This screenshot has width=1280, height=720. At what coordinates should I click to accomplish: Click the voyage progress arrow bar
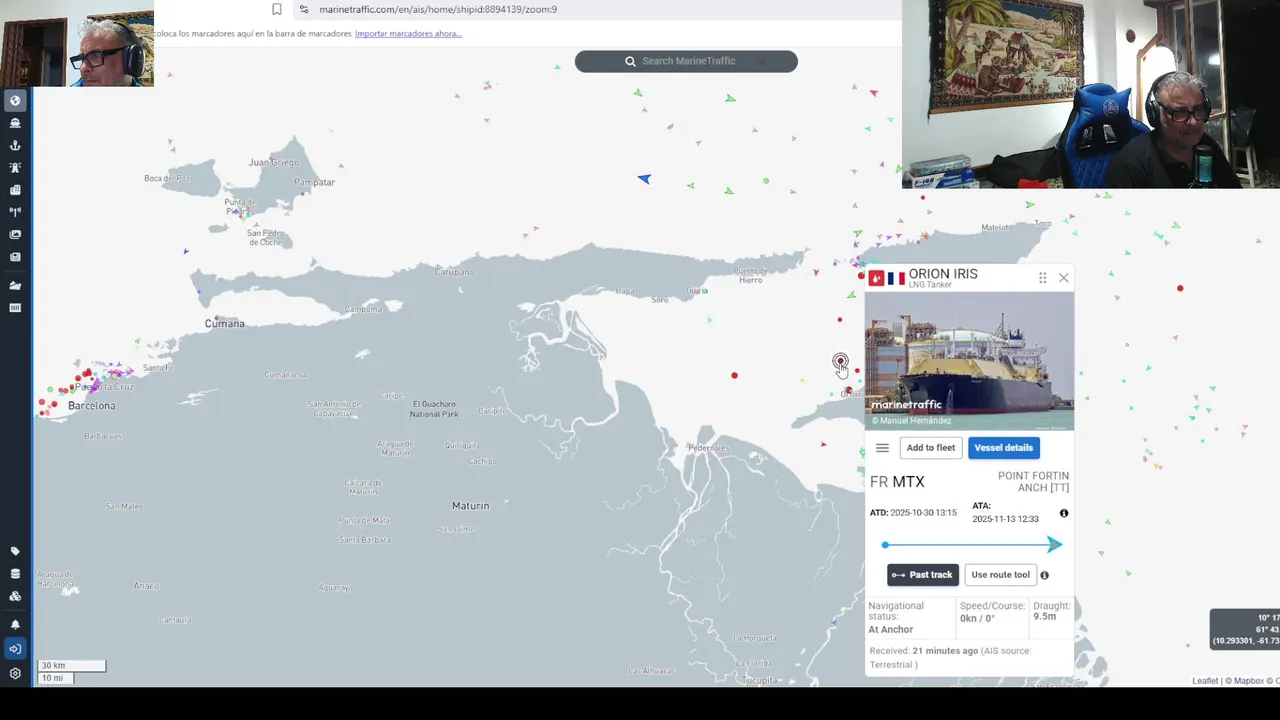coord(970,545)
